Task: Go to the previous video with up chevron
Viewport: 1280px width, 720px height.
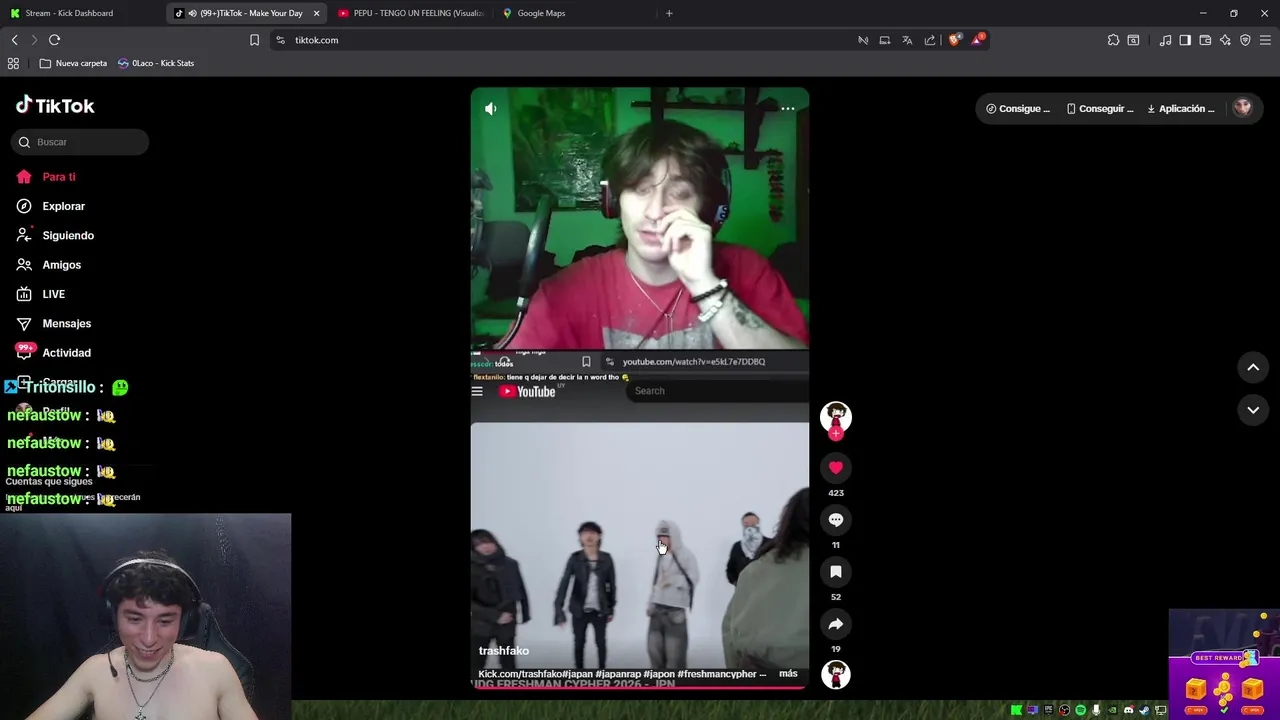Action: (1253, 368)
